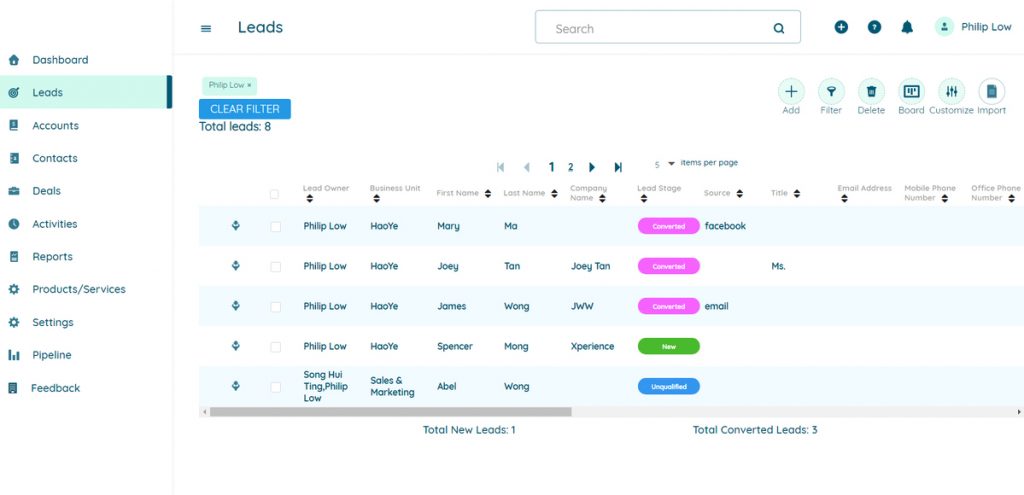Click the help question mark icon
The height and width of the screenshot is (495, 1024).
874,28
